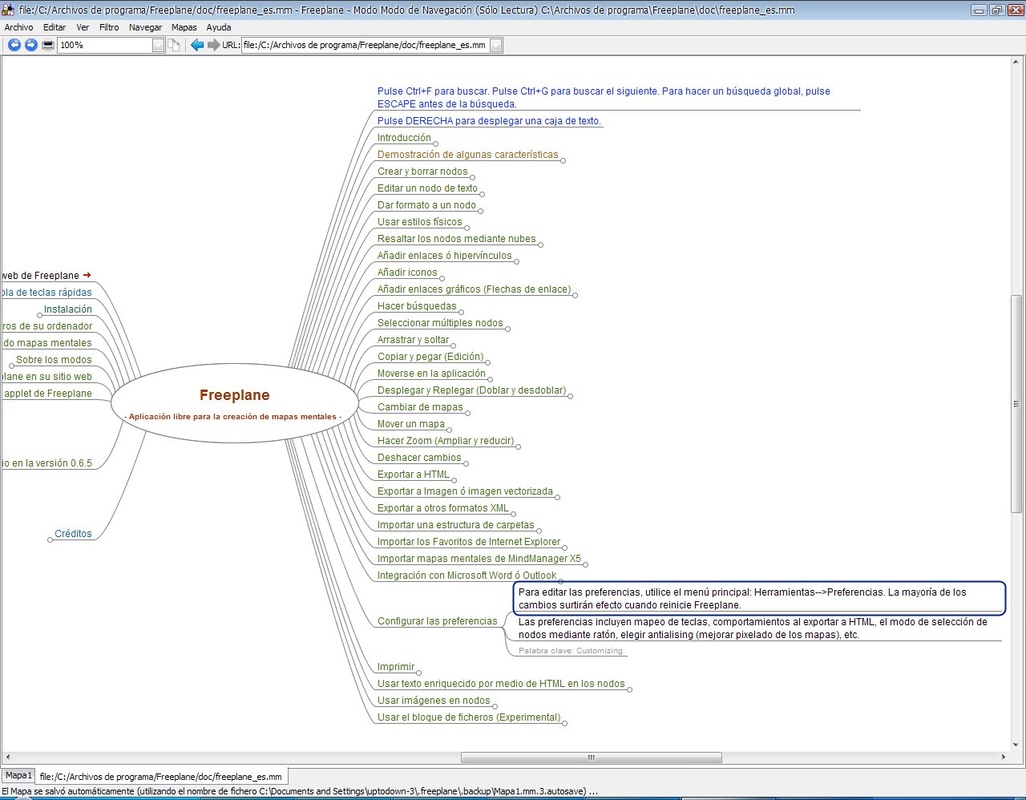Click the gray forward arrow before URL
The width and height of the screenshot is (1026, 800).
click(x=213, y=45)
